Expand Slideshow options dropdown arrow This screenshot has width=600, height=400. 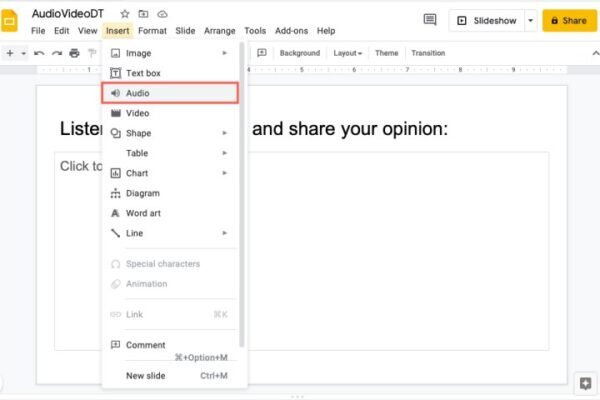click(x=531, y=21)
